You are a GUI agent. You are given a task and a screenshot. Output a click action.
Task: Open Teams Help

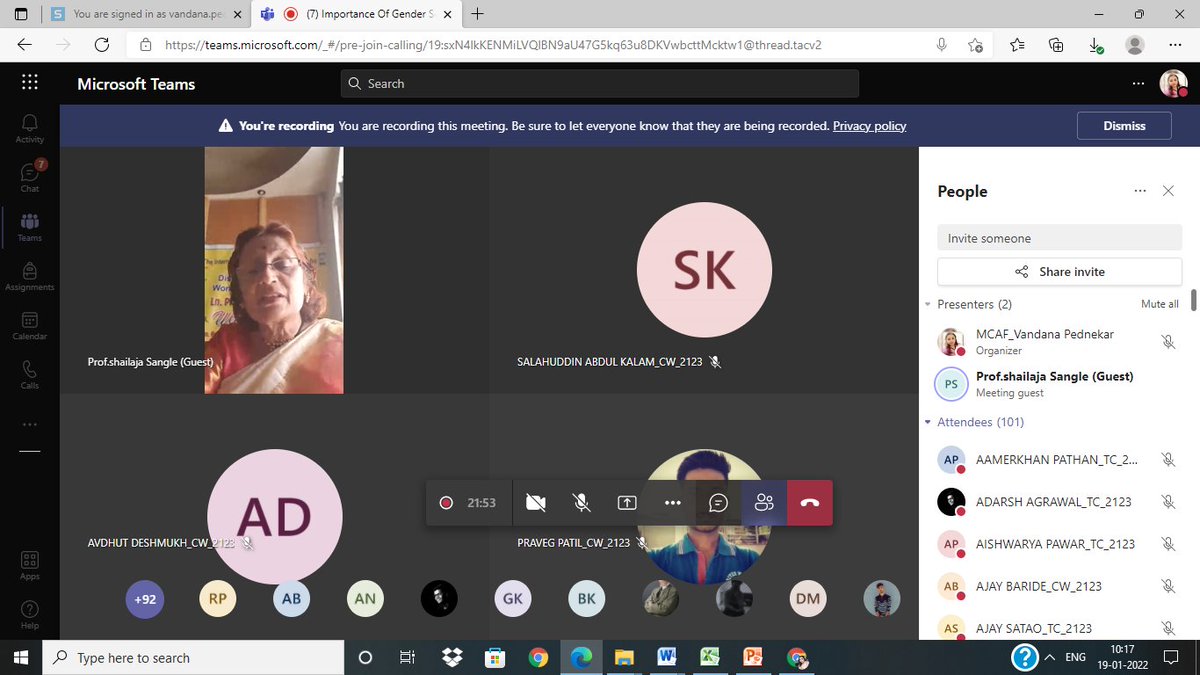[x=29, y=614]
